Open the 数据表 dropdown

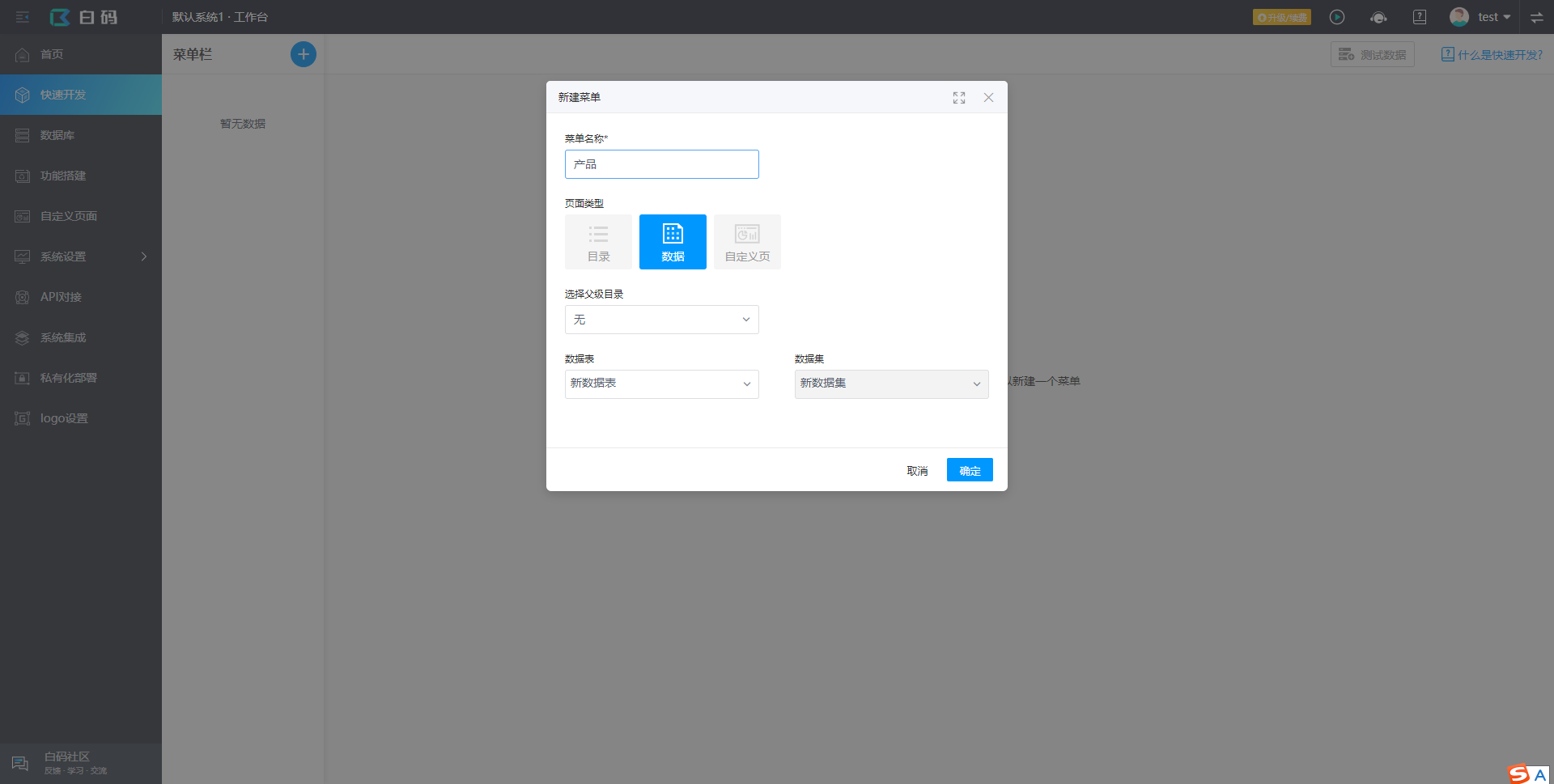(x=662, y=384)
